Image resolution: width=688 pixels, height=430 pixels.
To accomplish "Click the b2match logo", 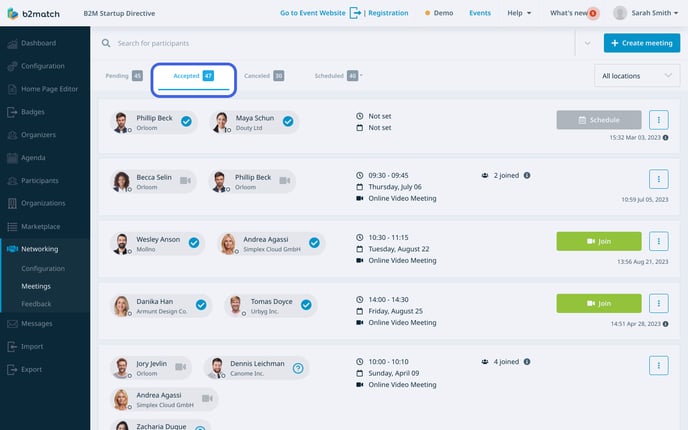I will coord(33,13).
